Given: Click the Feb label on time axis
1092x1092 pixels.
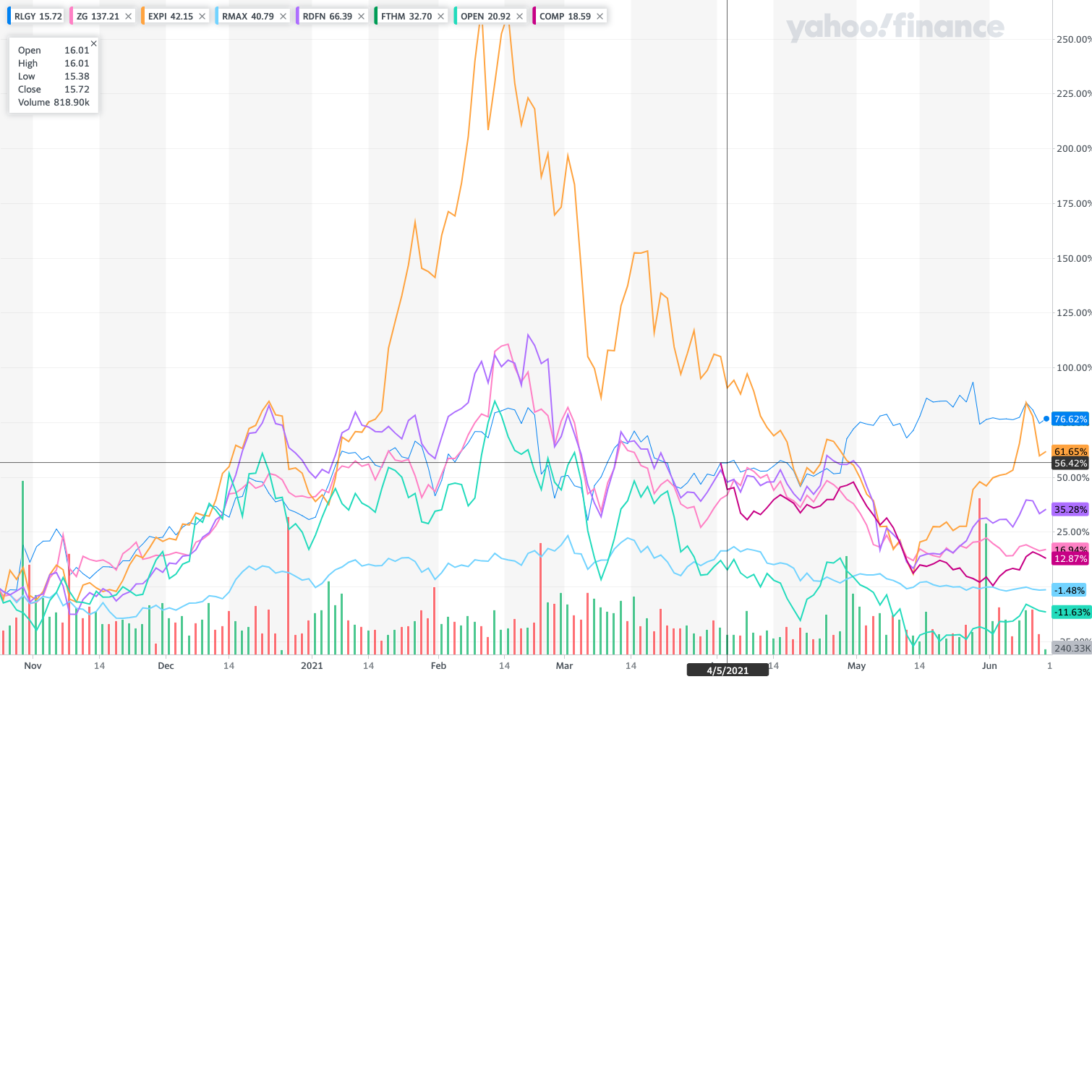Looking at the screenshot, I should point(438,665).
